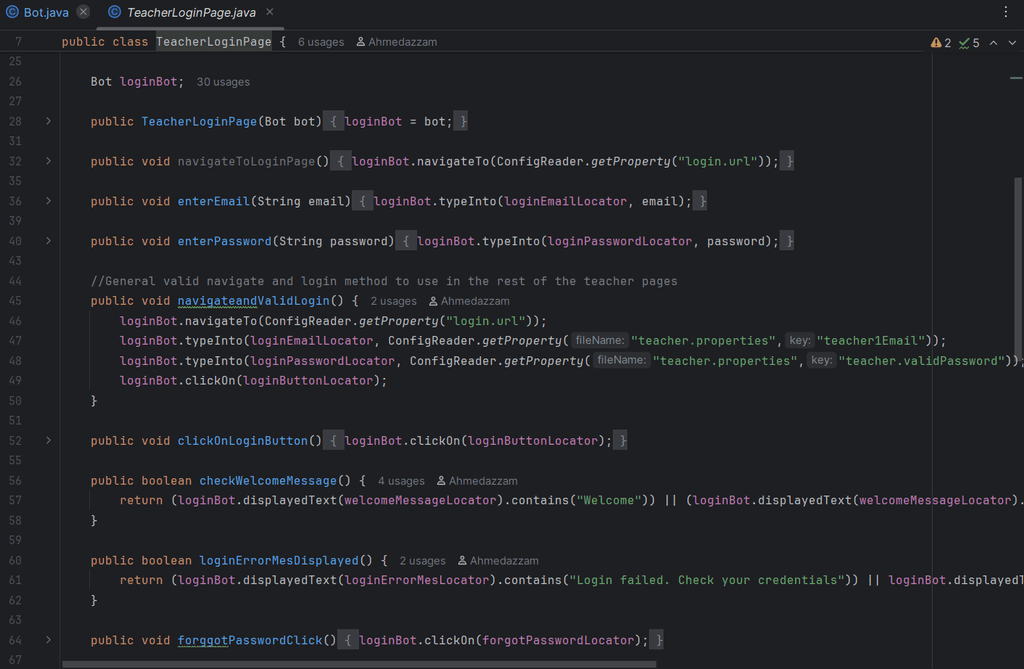Open the editor tabs kebab menu
The width and height of the screenshot is (1024, 669).
coord(1006,12)
